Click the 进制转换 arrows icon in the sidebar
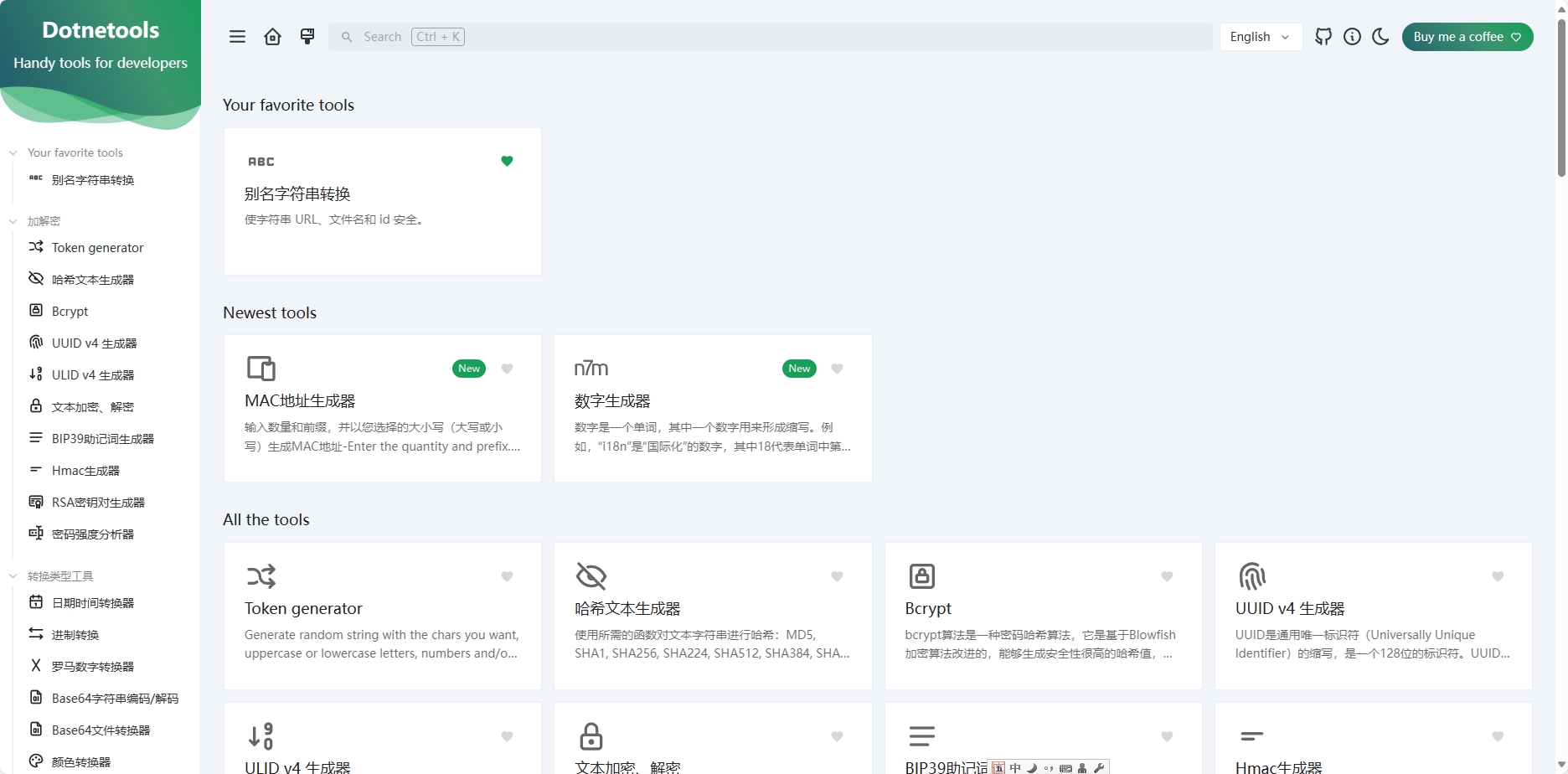 [36, 634]
